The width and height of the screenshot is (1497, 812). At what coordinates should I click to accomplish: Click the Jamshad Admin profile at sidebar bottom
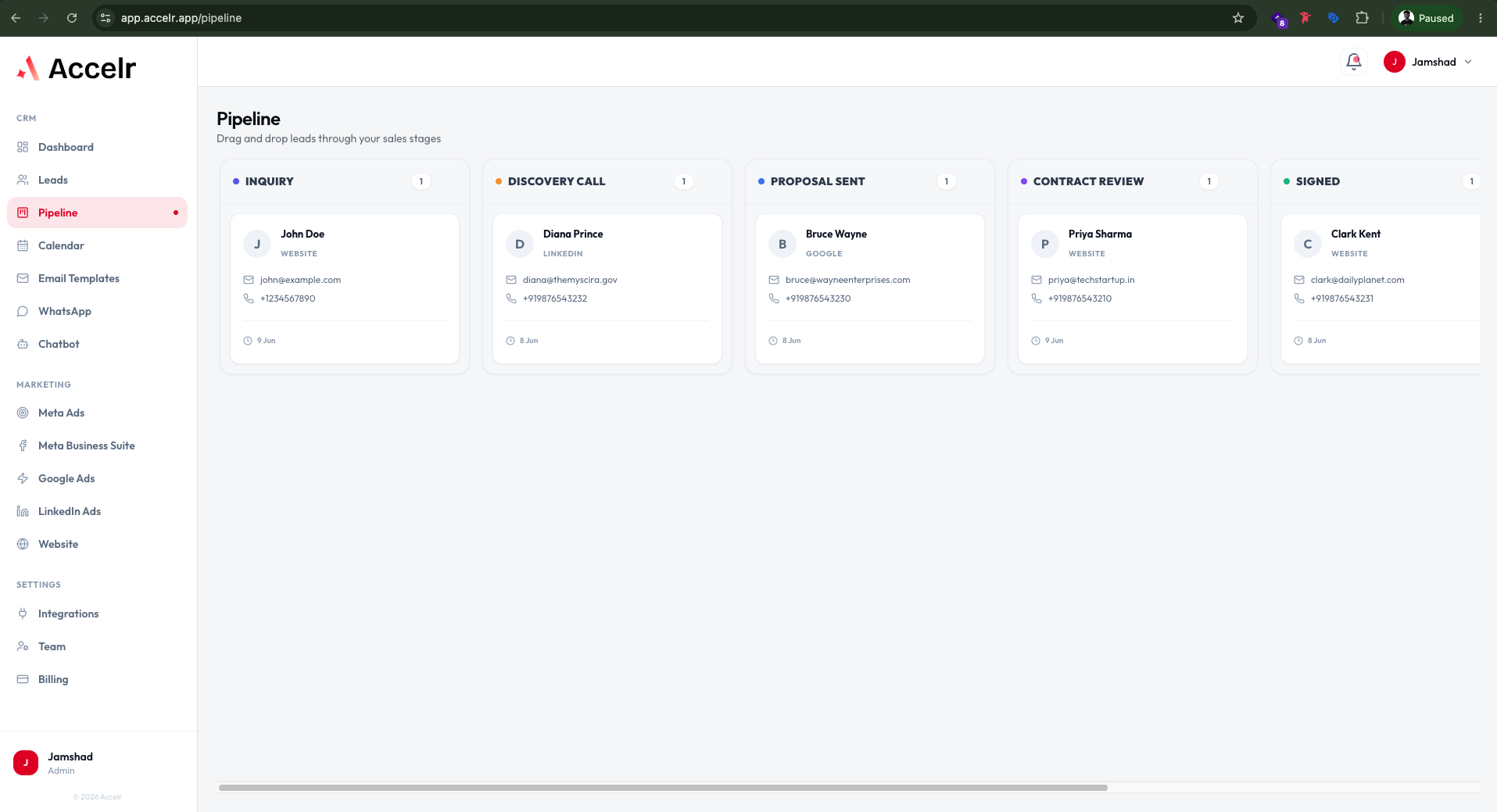tap(98, 763)
